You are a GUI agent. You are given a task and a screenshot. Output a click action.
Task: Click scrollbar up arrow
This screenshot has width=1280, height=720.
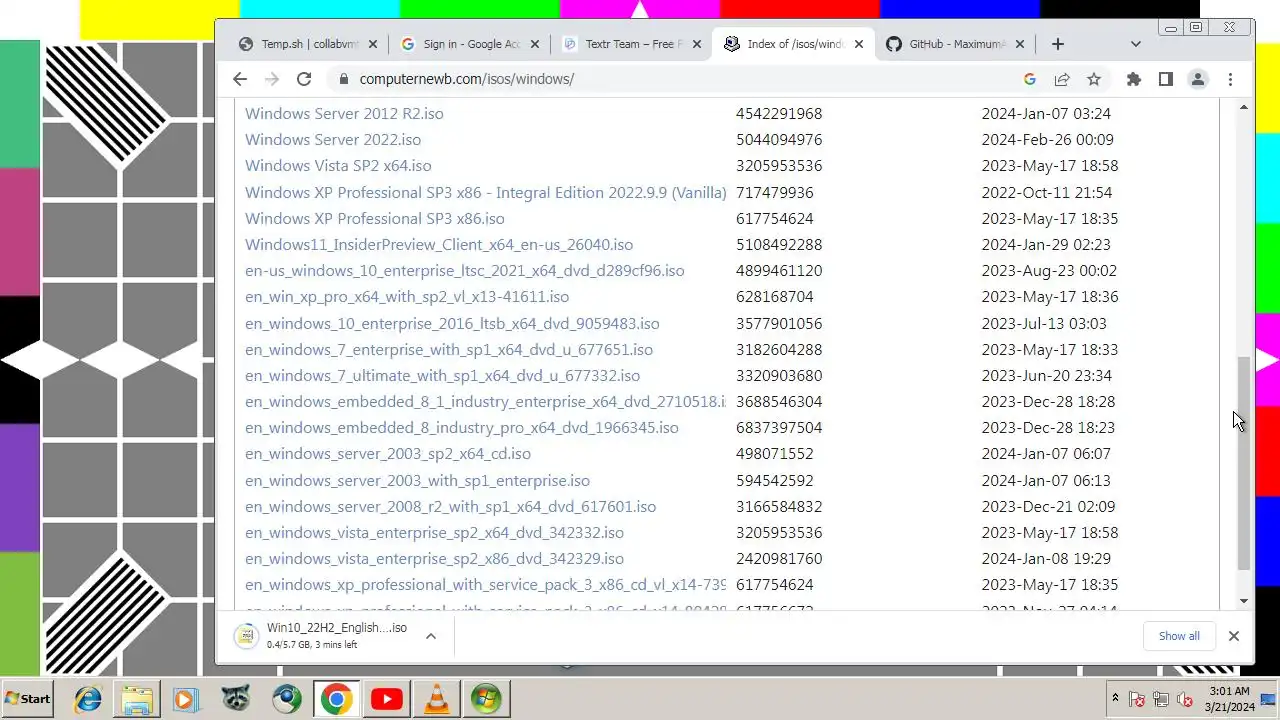(x=1244, y=107)
